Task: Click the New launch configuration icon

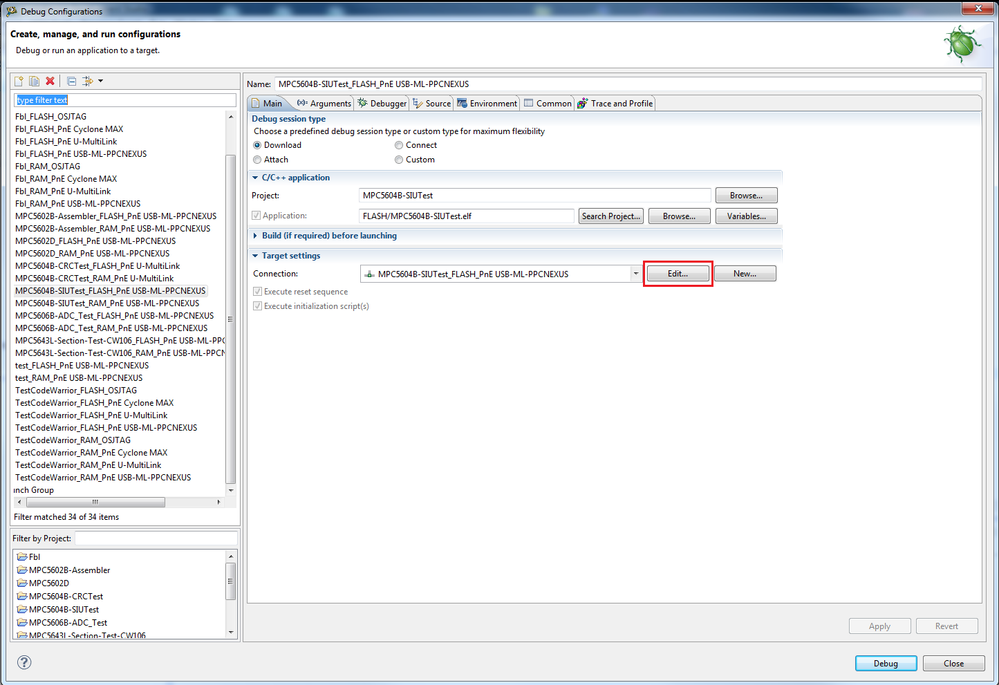Action: pyautogui.click(x=18, y=81)
